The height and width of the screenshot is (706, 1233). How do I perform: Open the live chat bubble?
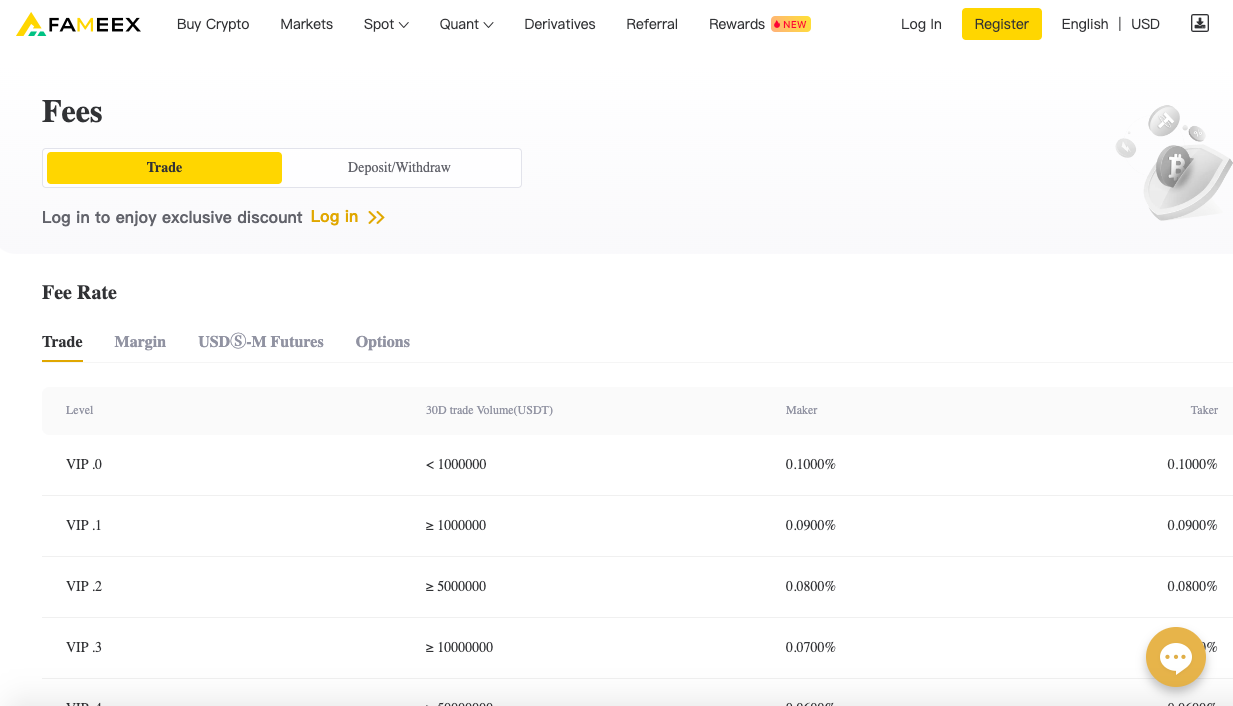point(1176,657)
